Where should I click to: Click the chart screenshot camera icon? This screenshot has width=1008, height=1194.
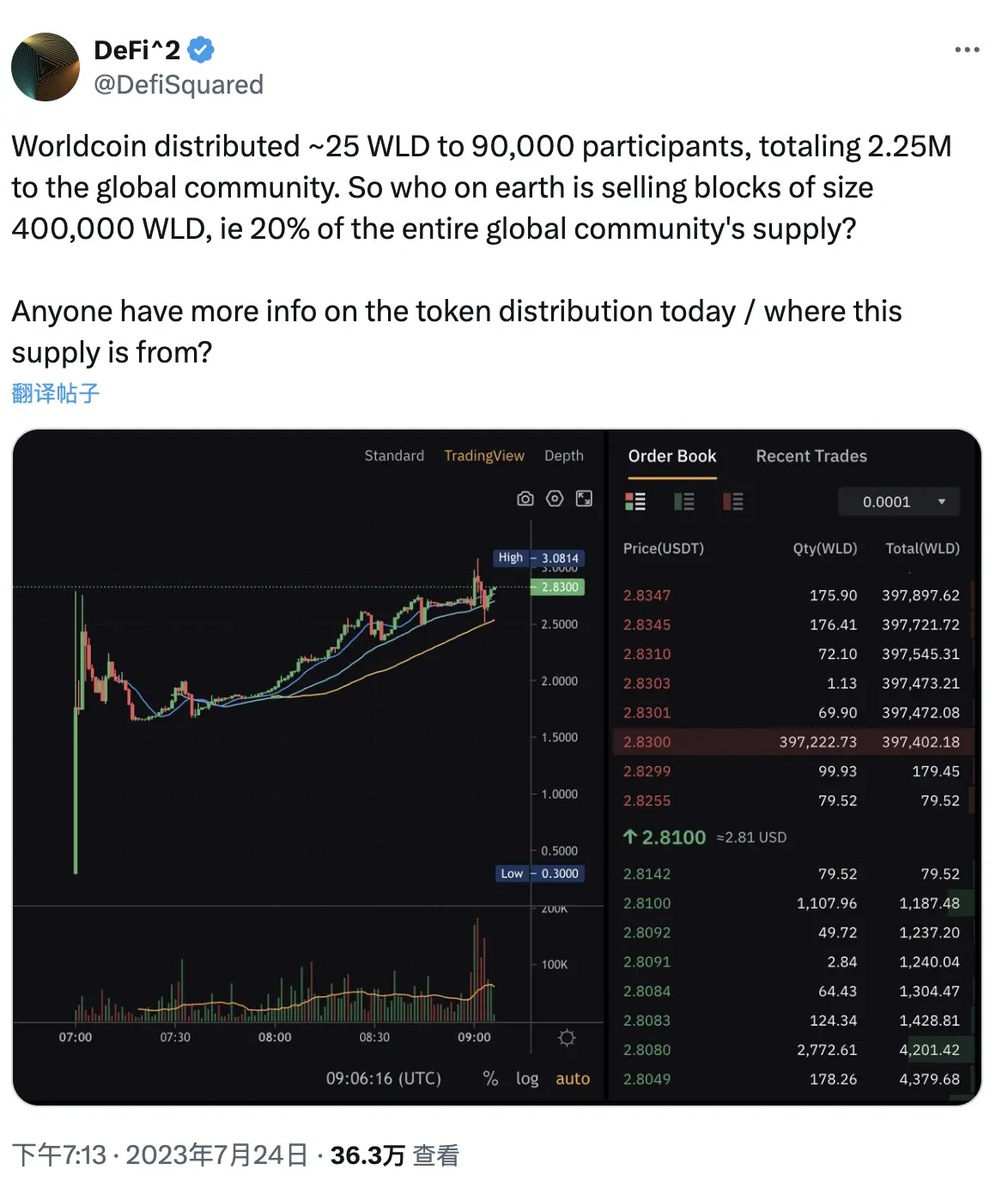pyautogui.click(x=525, y=499)
